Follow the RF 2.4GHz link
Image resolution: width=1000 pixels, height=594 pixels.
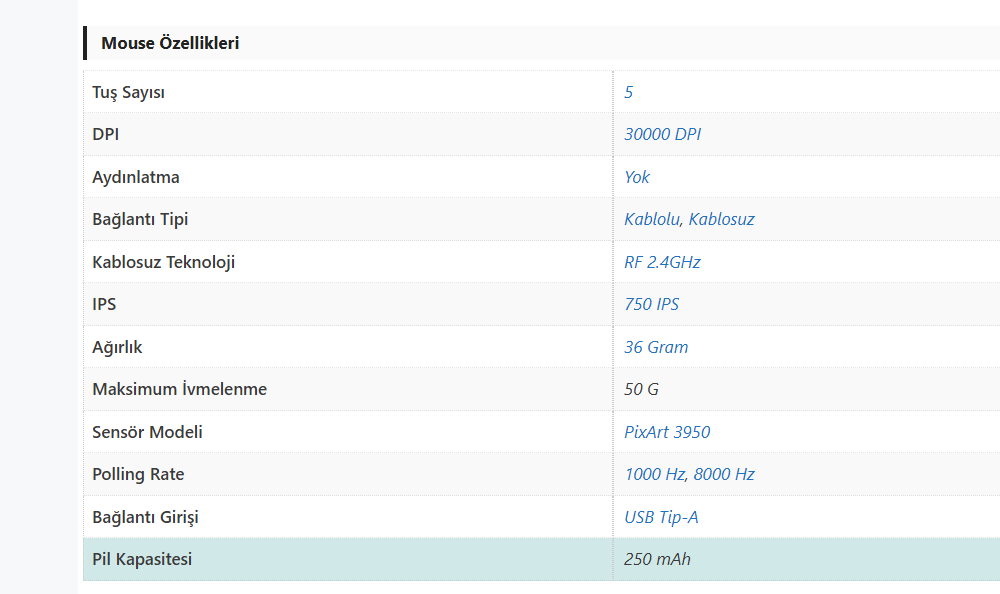tap(662, 262)
